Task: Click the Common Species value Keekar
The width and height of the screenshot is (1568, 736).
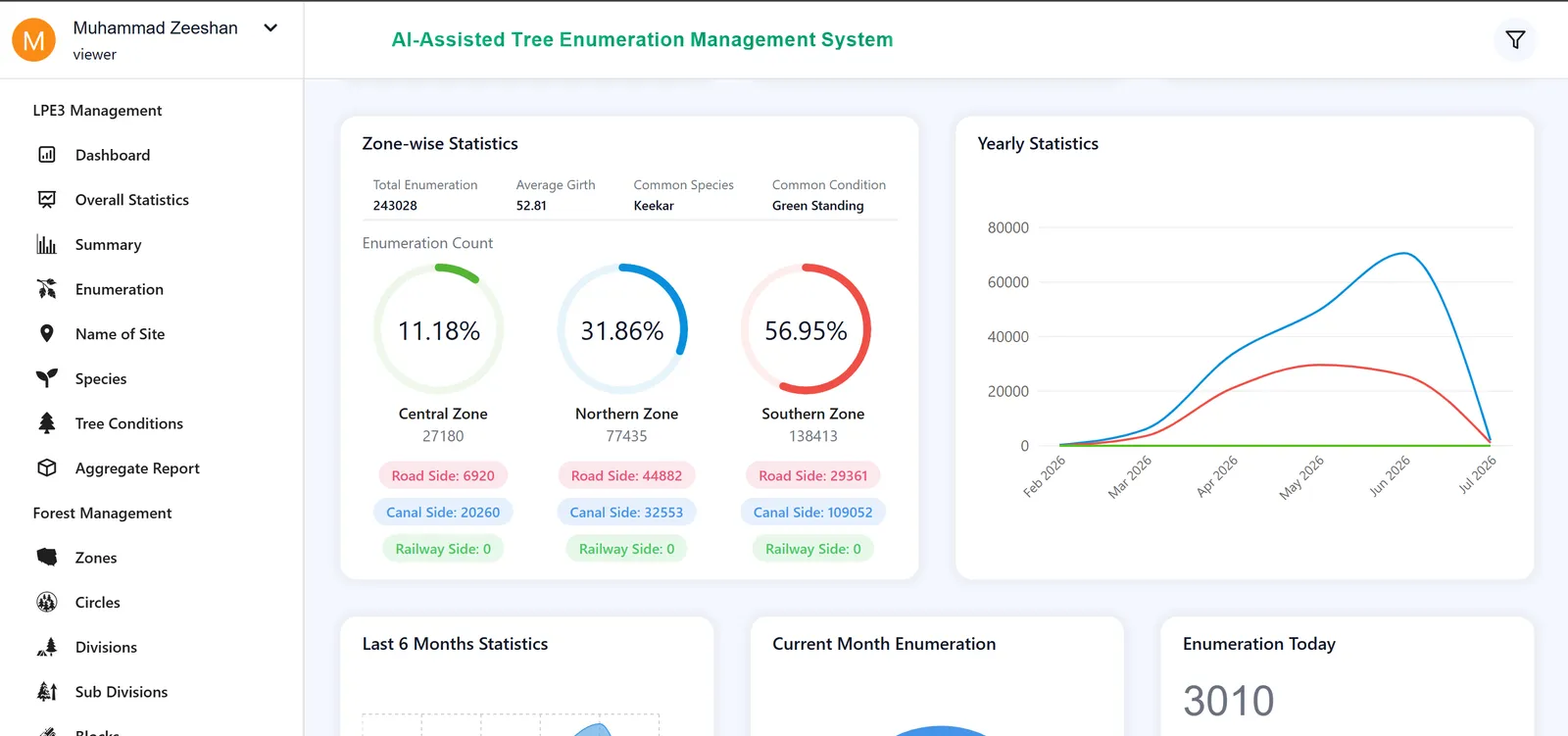Action: click(654, 206)
